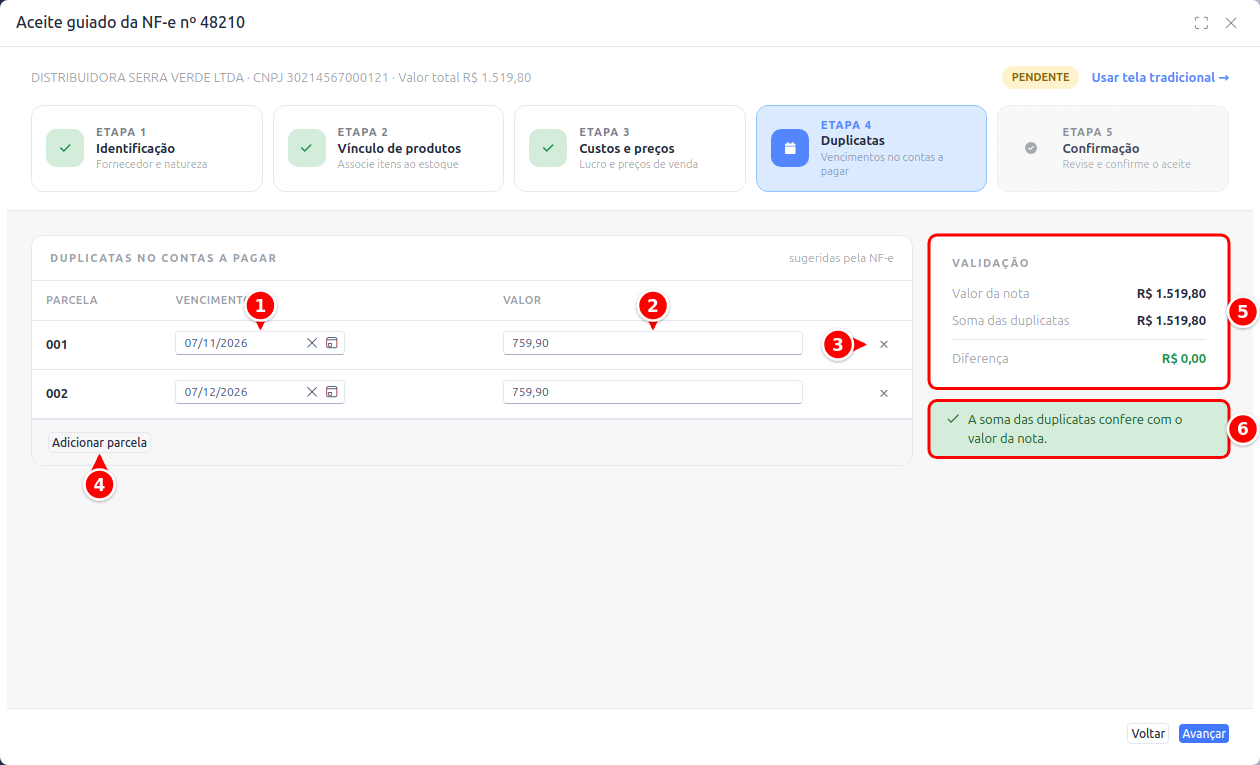Click Etapa 3 green check icon
The height and width of the screenshot is (765, 1260).
click(548, 148)
